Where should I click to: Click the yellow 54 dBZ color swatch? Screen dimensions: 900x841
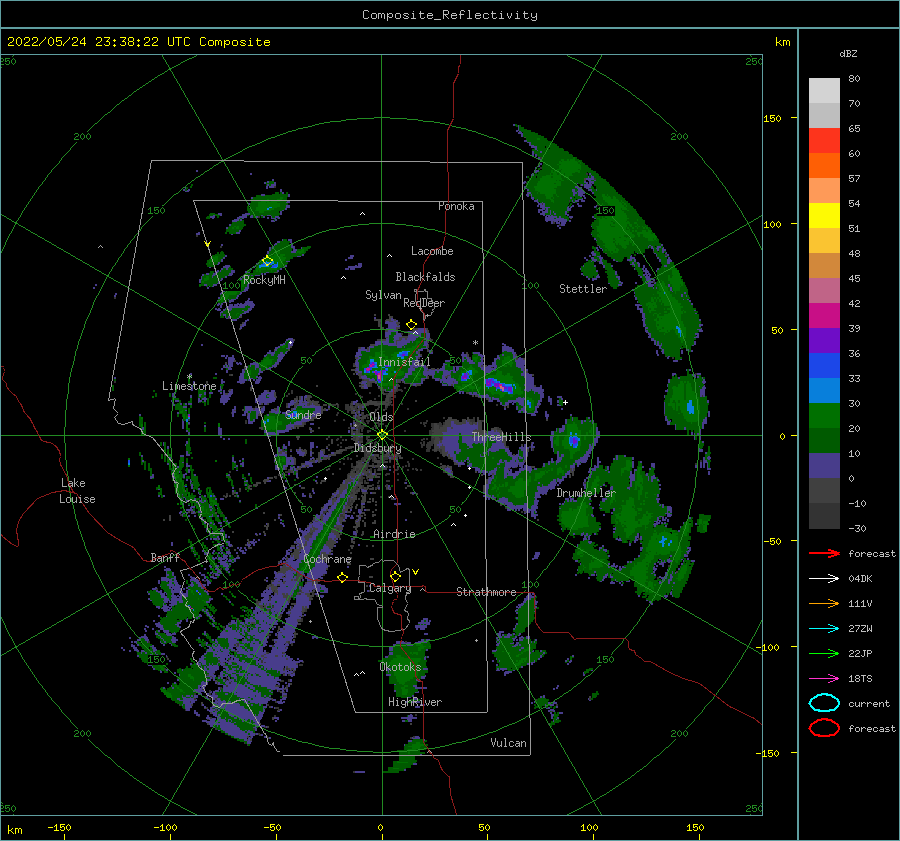(824, 216)
